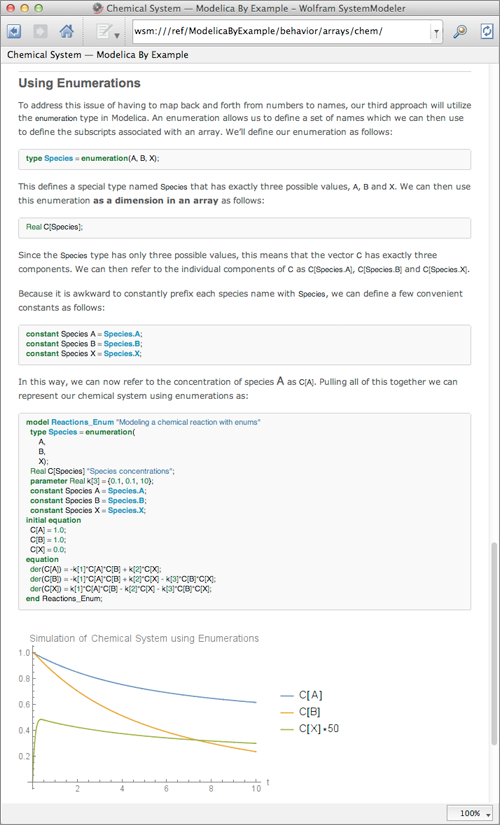Click the green zoom window button
Image resolution: width=500 pixels, height=825 pixels.
tap(38, 8)
